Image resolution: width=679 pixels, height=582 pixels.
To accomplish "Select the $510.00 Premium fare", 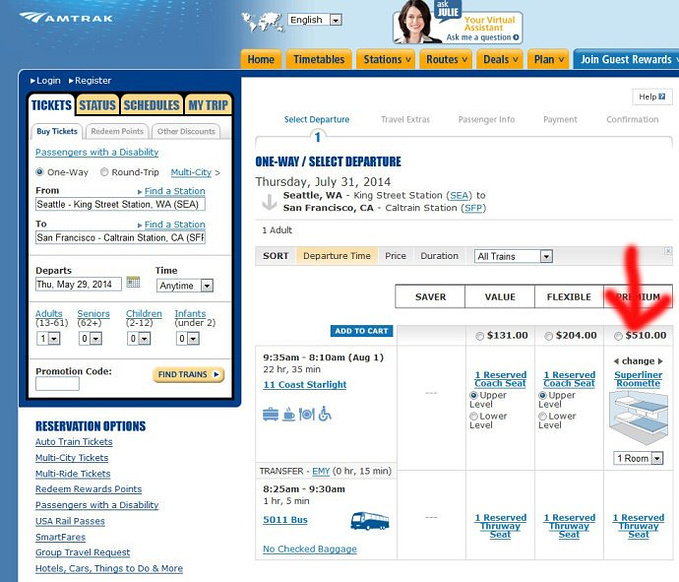I will (618, 336).
